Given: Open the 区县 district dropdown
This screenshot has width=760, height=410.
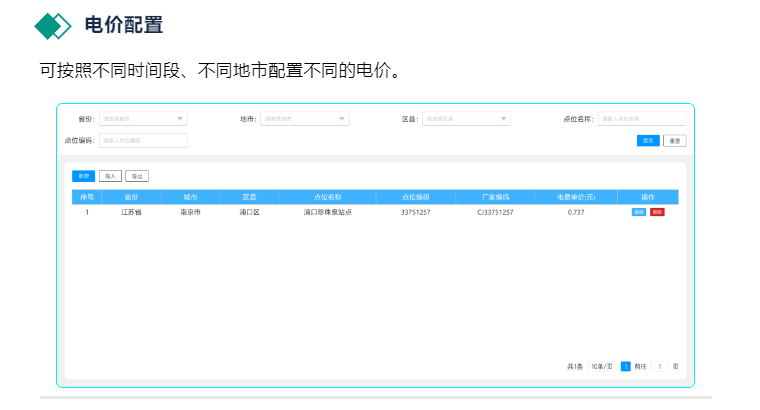Looking at the screenshot, I should click(466, 119).
